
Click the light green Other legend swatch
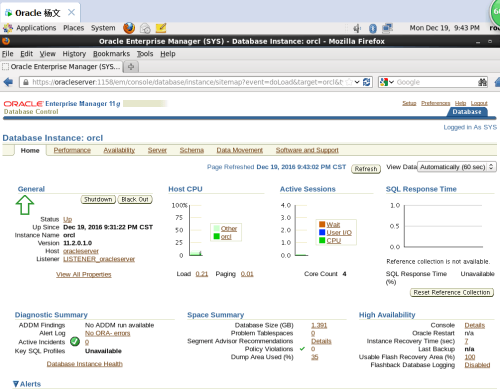coord(216,228)
